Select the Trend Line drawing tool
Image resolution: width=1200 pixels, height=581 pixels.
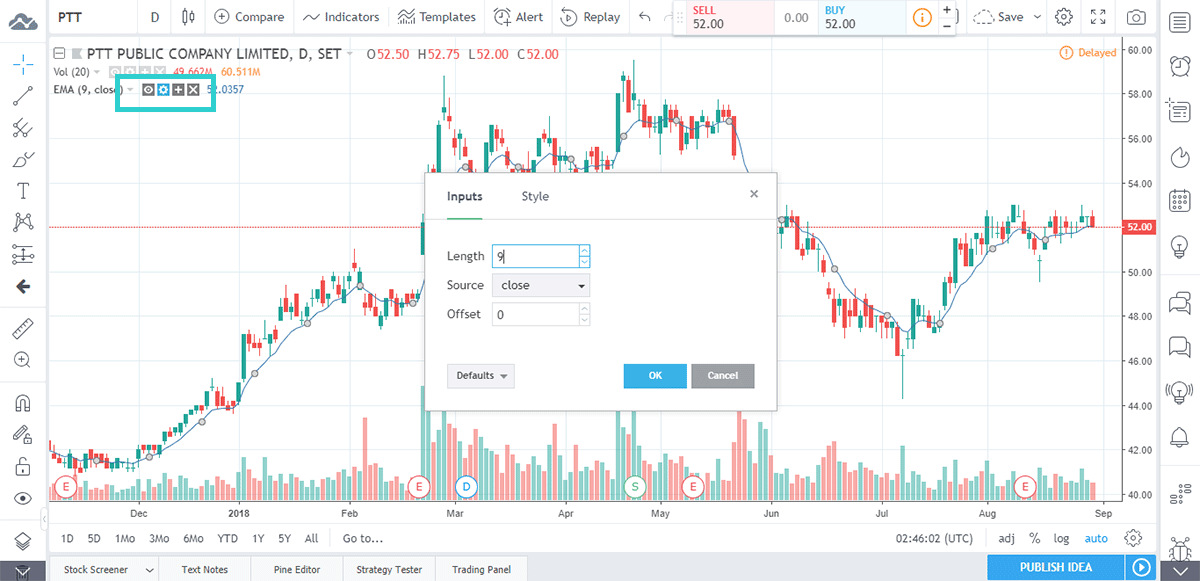(22, 95)
